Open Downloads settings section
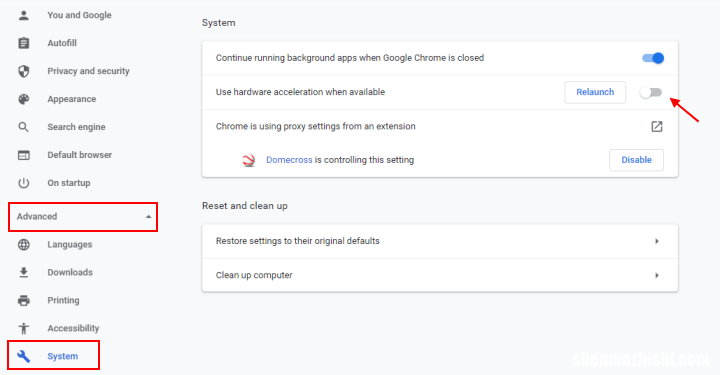The width and height of the screenshot is (720, 375). pos(70,273)
